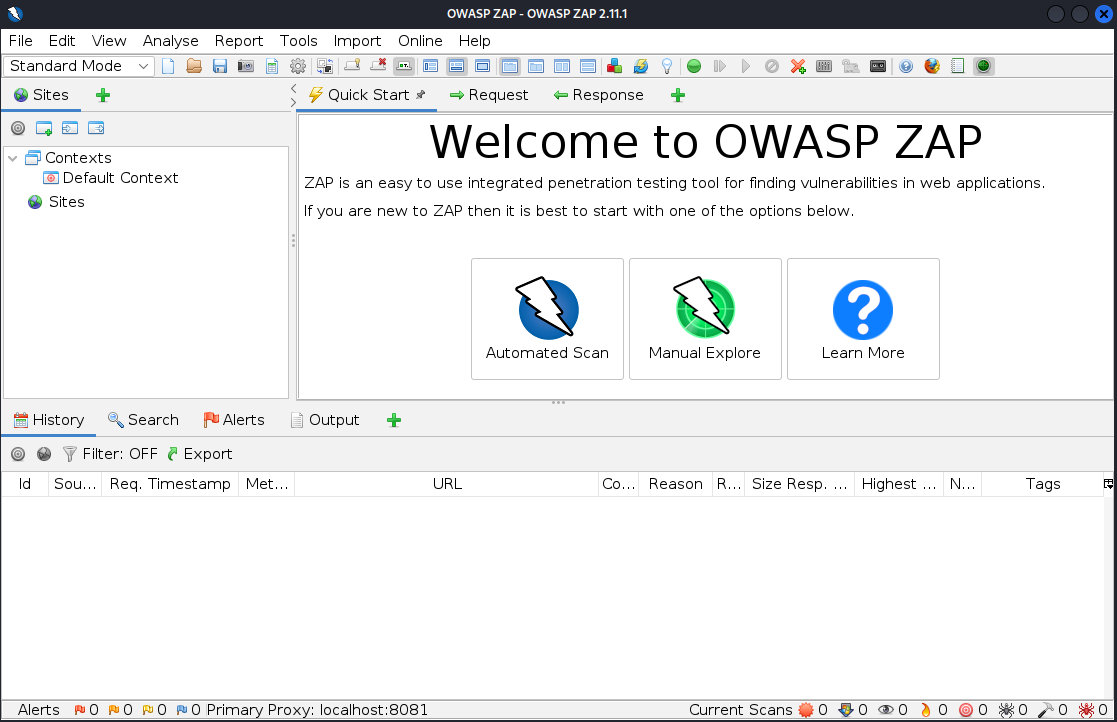The image size is (1117, 722).
Task: Click the Drop request toolbar icon
Action: pyautogui.click(x=771, y=66)
